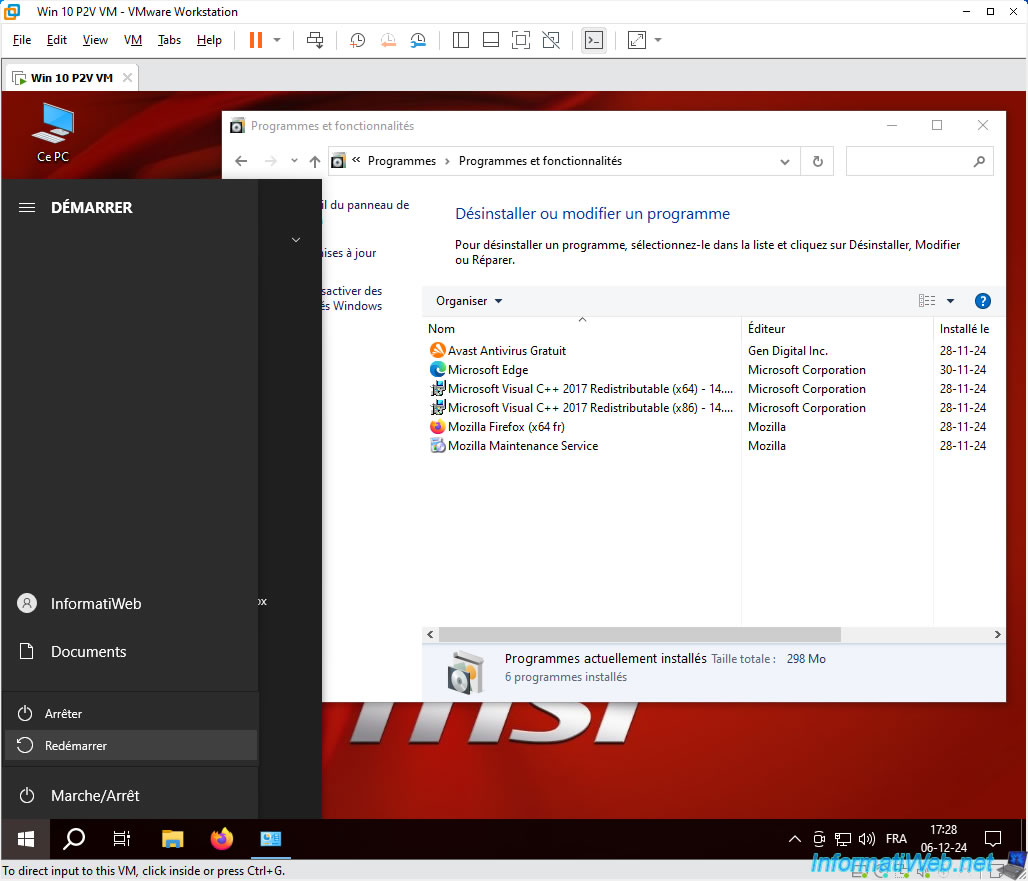Expand the power options dropdown next to pause
The image size is (1028, 881).
[x=277, y=41]
